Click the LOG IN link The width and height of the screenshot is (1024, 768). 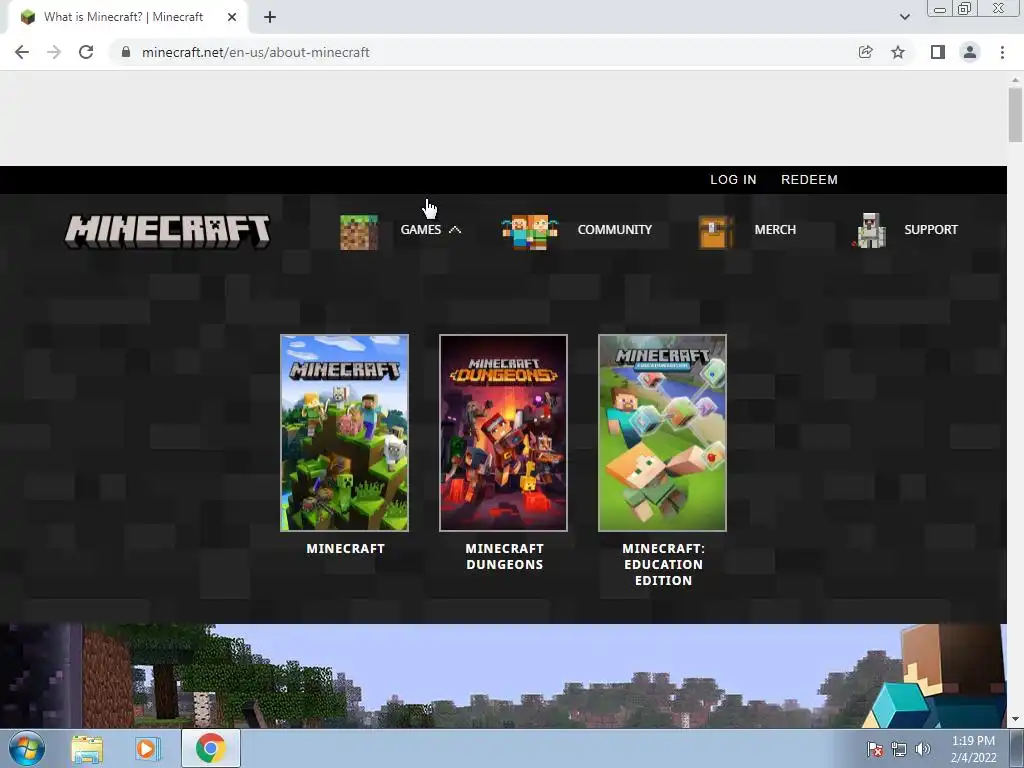pyautogui.click(x=733, y=180)
